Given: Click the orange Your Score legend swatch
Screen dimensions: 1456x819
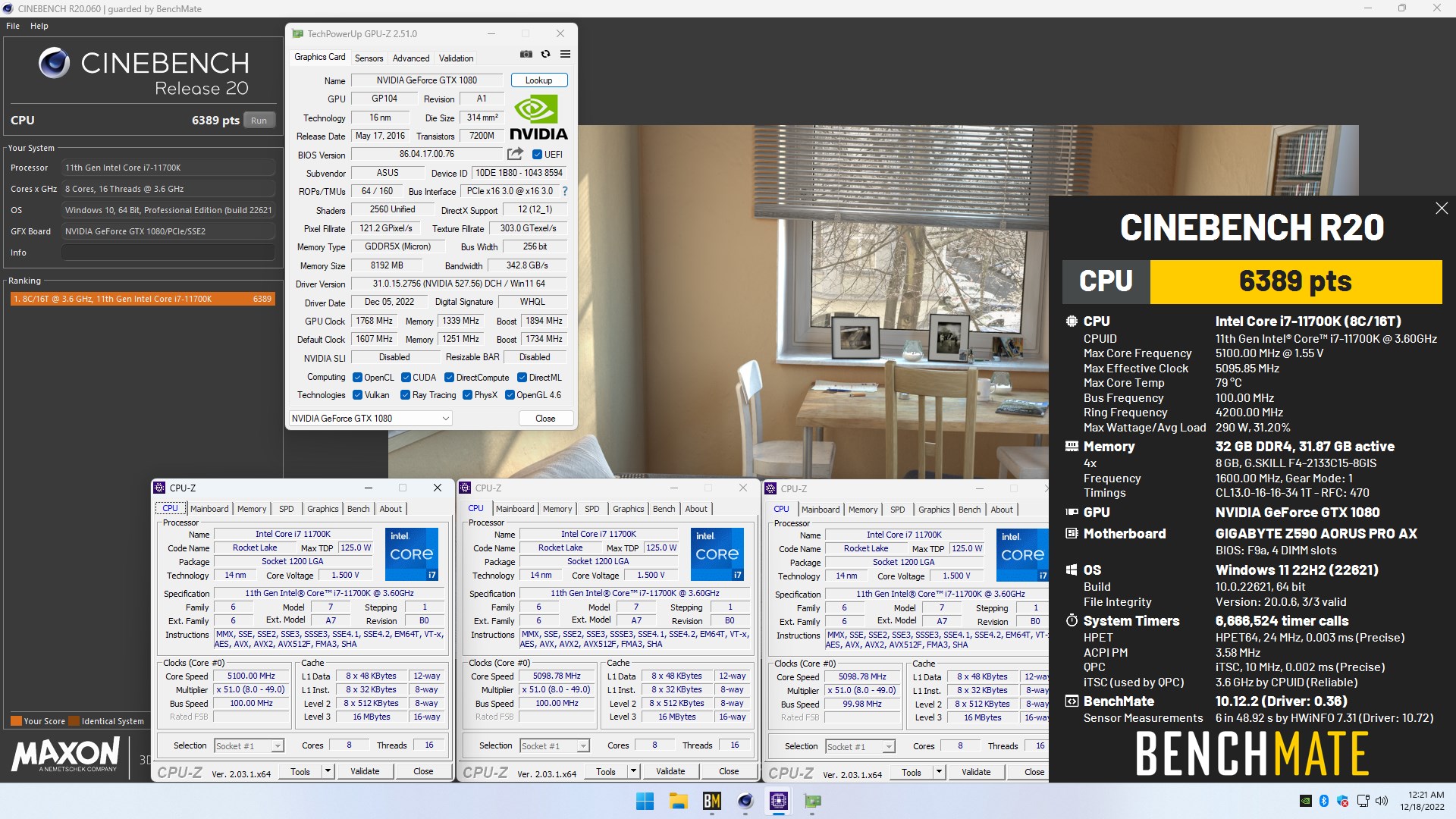Looking at the screenshot, I should (16, 721).
